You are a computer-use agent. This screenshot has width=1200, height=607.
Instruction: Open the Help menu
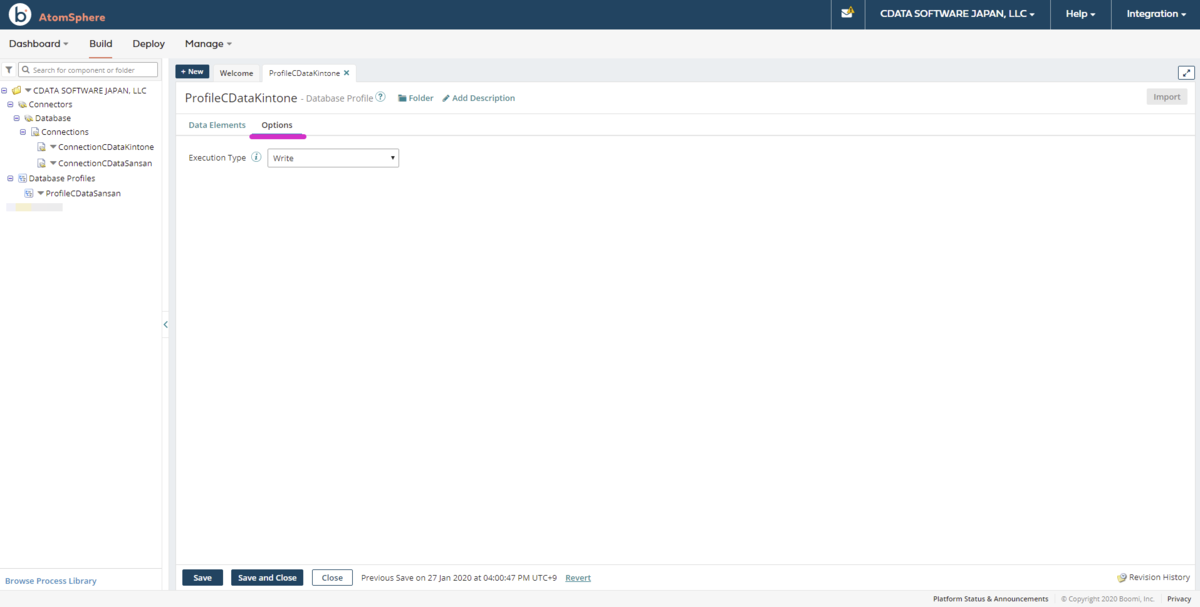(x=1080, y=14)
